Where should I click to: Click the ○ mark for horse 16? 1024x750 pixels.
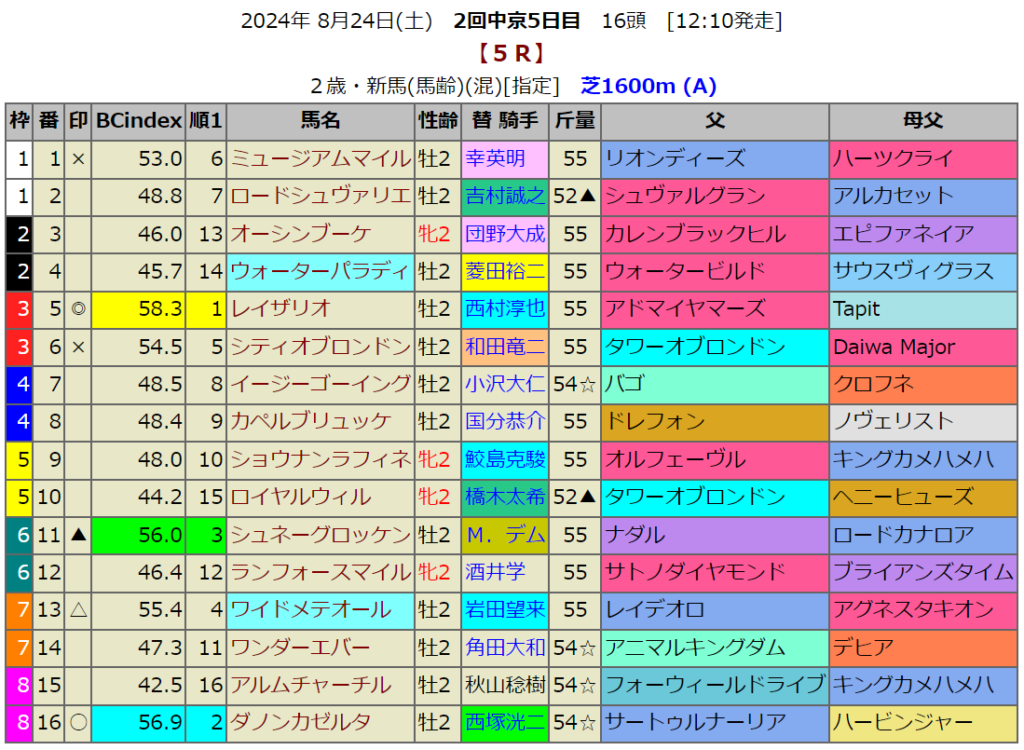point(78,723)
